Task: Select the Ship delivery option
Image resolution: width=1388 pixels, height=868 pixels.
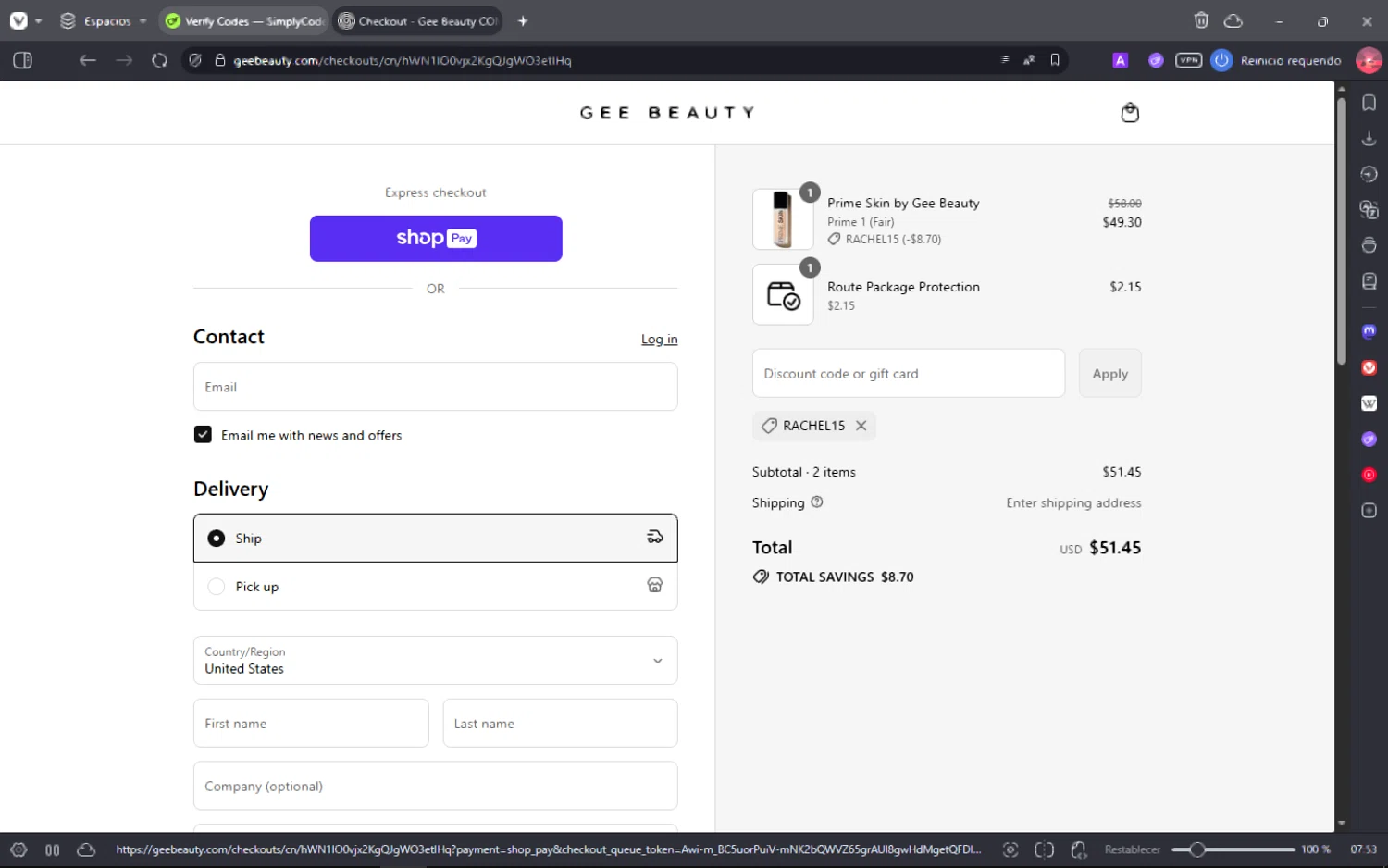Action: pyautogui.click(x=436, y=539)
